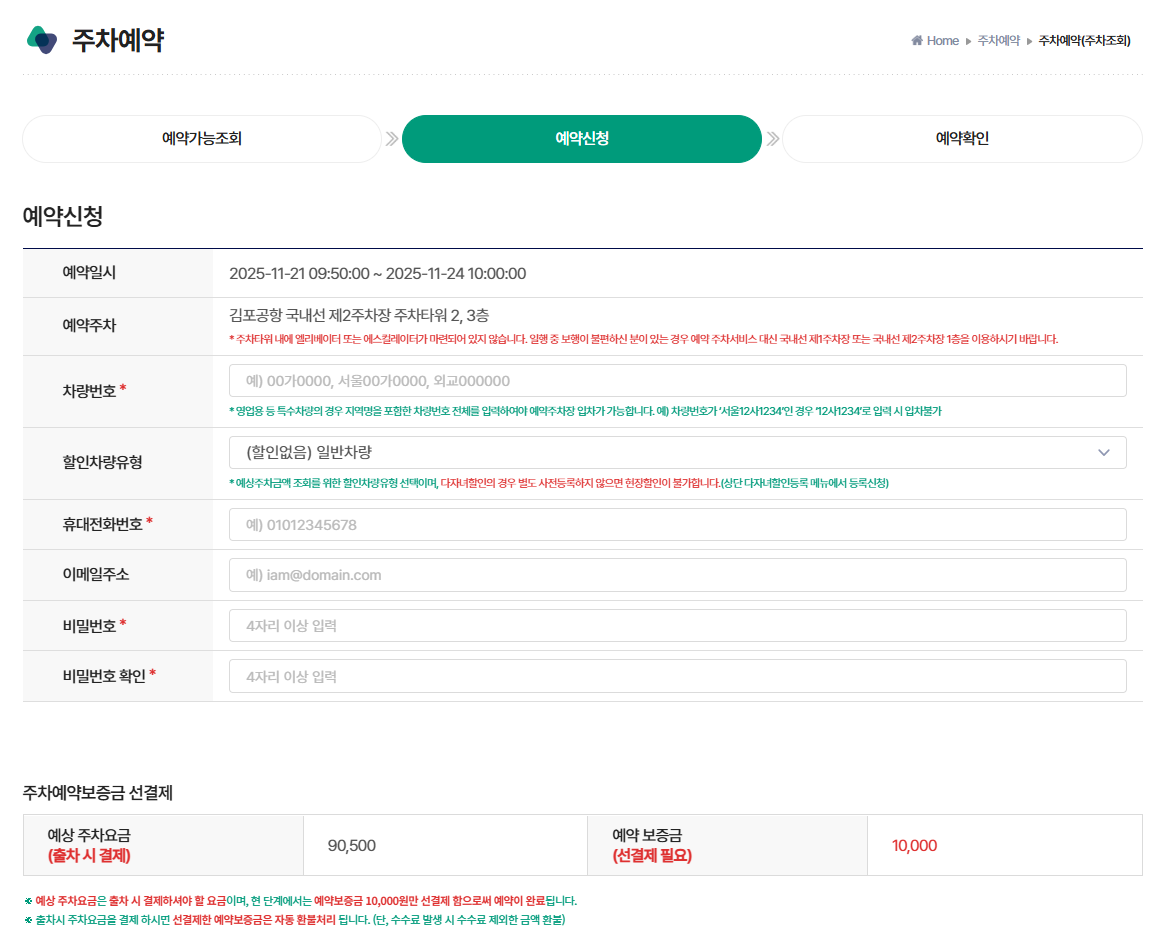1165x942 pixels.
Task: Click the arrow between 예약가능조회 and 예약신청 steps
Action: pyautogui.click(x=392, y=139)
